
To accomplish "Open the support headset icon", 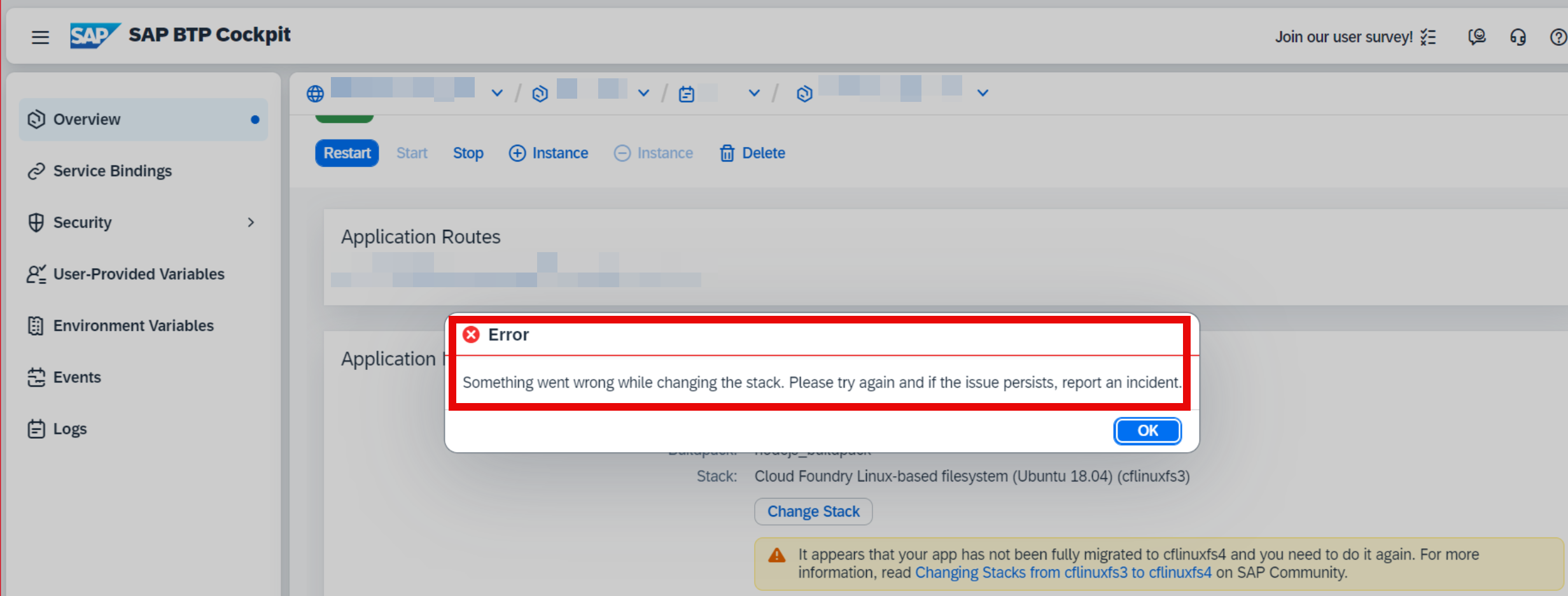I will pyautogui.click(x=1518, y=37).
